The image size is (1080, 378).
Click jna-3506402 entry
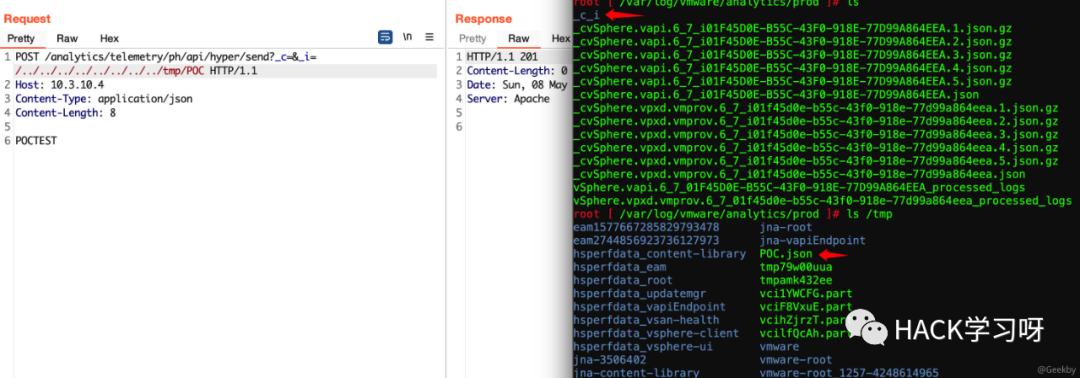[x=610, y=359]
